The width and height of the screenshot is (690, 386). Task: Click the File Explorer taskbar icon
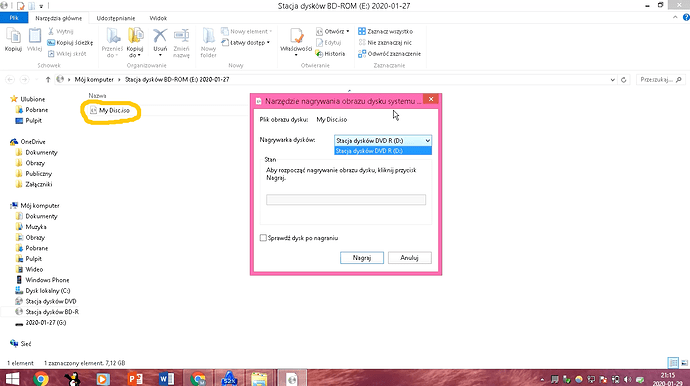[x=259, y=379]
